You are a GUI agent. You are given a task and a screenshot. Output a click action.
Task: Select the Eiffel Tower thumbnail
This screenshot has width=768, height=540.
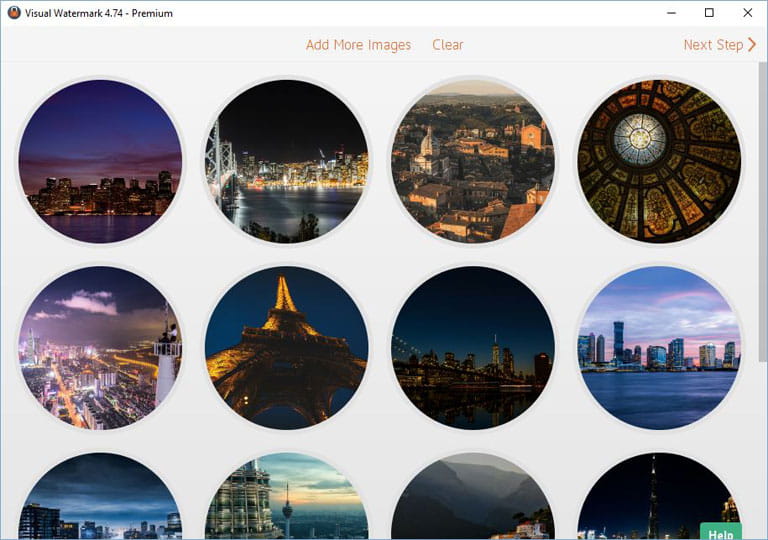click(287, 348)
